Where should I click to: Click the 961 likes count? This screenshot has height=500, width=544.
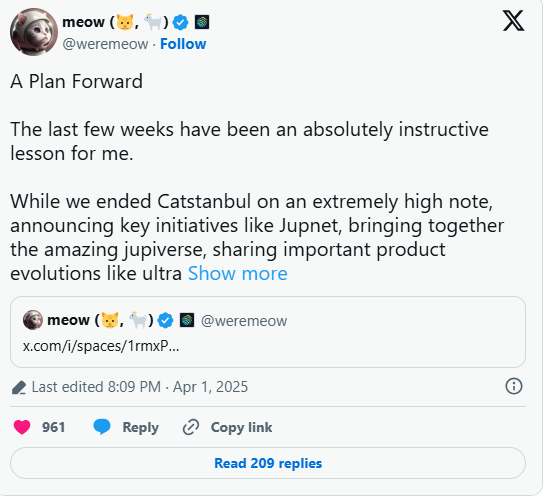[x=53, y=427]
